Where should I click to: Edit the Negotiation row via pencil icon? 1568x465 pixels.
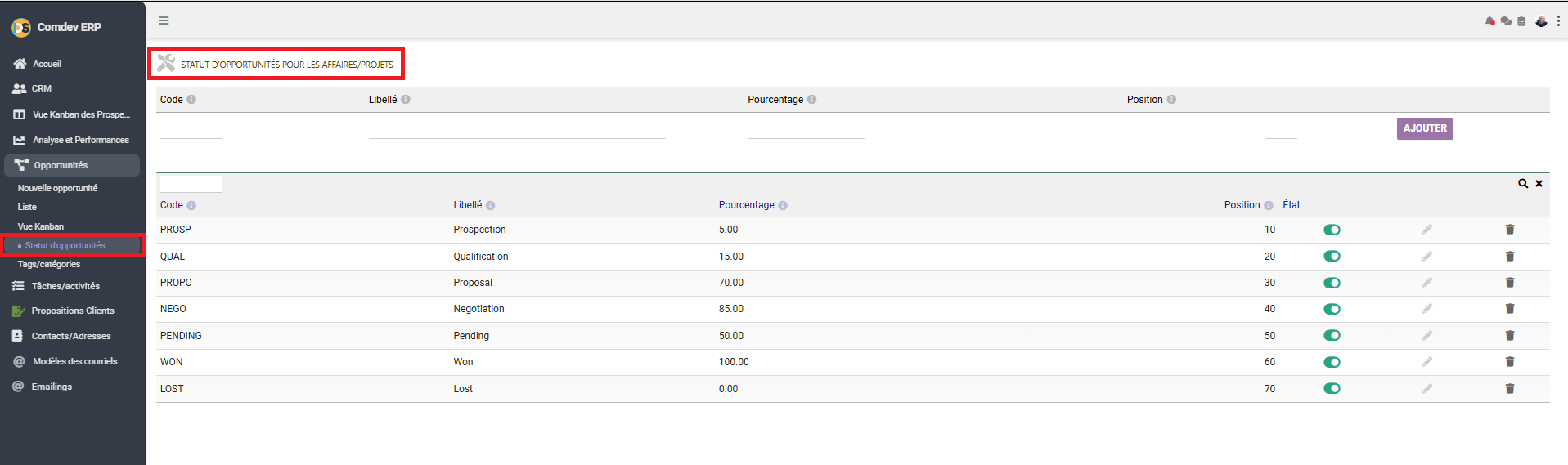point(1427,309)
